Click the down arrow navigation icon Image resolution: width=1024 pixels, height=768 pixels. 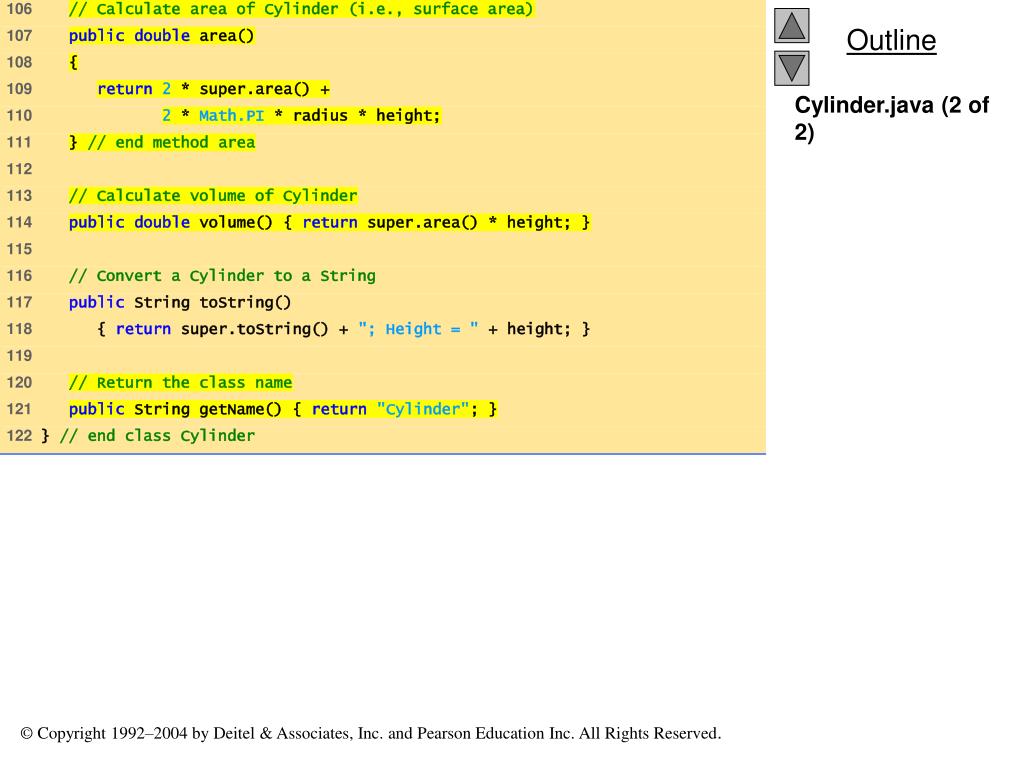pos(792,69)
